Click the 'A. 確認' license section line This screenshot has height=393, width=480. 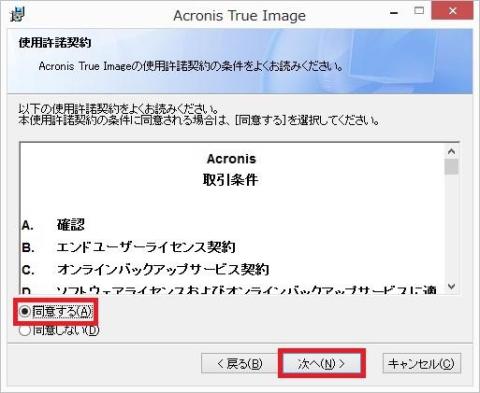click(53, 225)
